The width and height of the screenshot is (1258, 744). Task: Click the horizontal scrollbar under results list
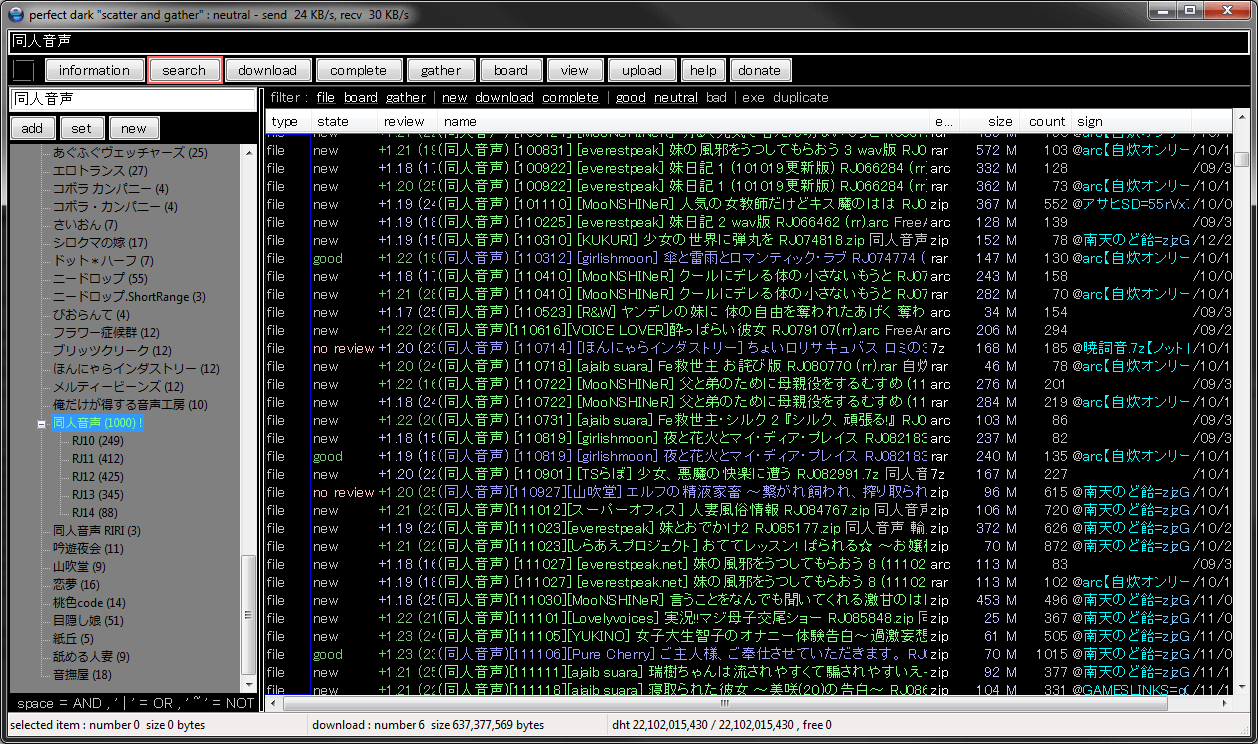point(750,704)
